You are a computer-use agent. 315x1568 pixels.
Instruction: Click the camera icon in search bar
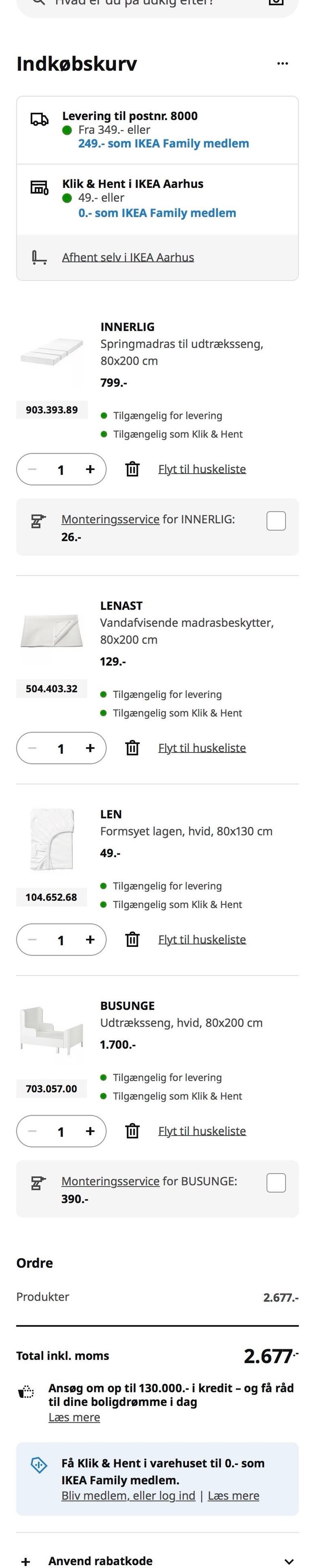pos(275,2)
